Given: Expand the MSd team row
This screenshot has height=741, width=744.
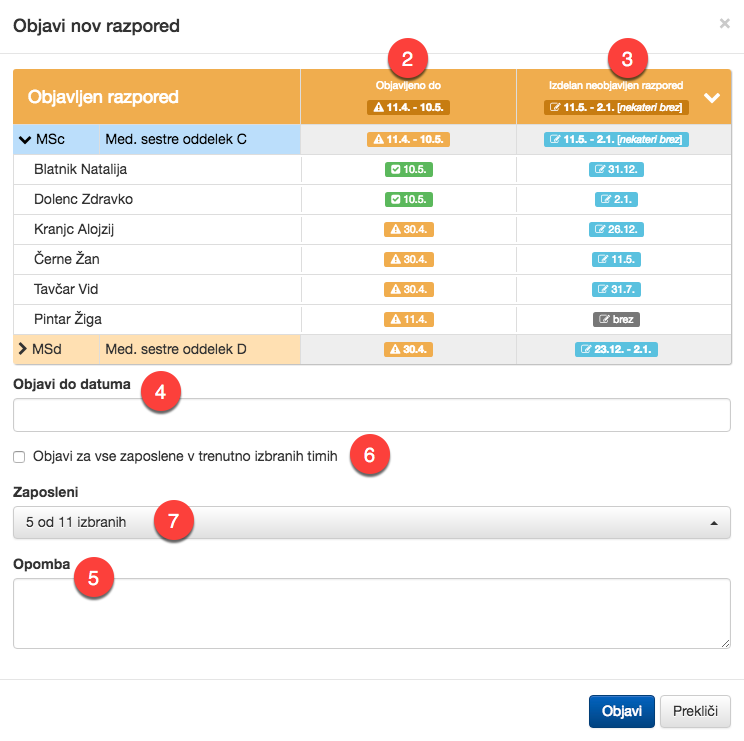Looking at the screenshot, I should pyautogui.click(x=23, y=350).
